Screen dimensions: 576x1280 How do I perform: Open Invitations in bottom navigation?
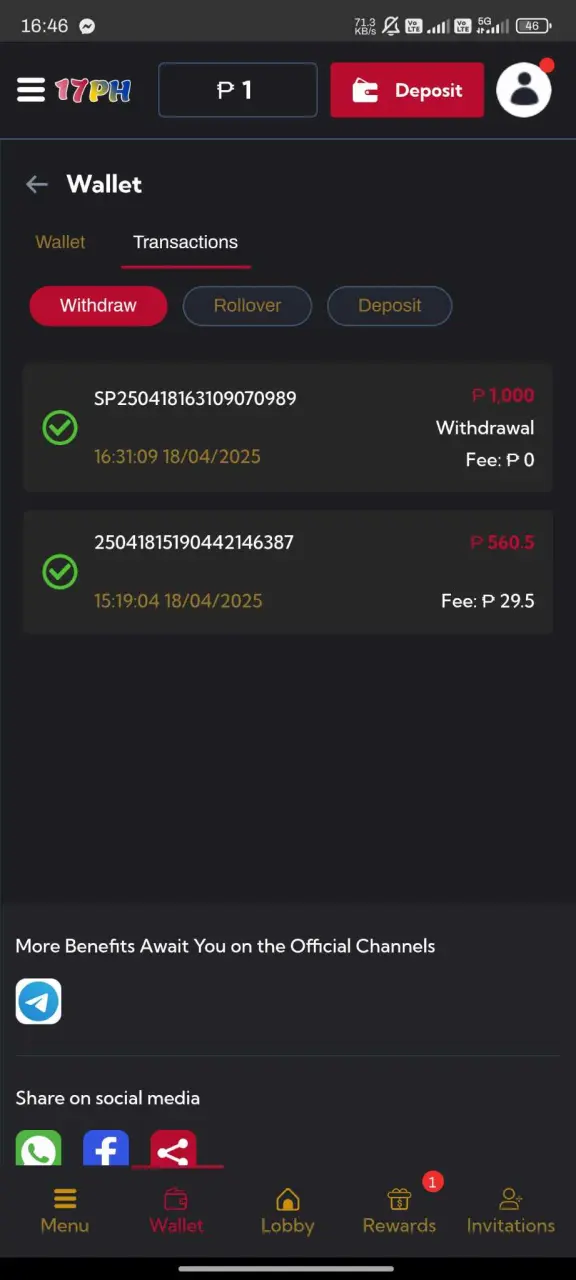[x=511, y=1211]
